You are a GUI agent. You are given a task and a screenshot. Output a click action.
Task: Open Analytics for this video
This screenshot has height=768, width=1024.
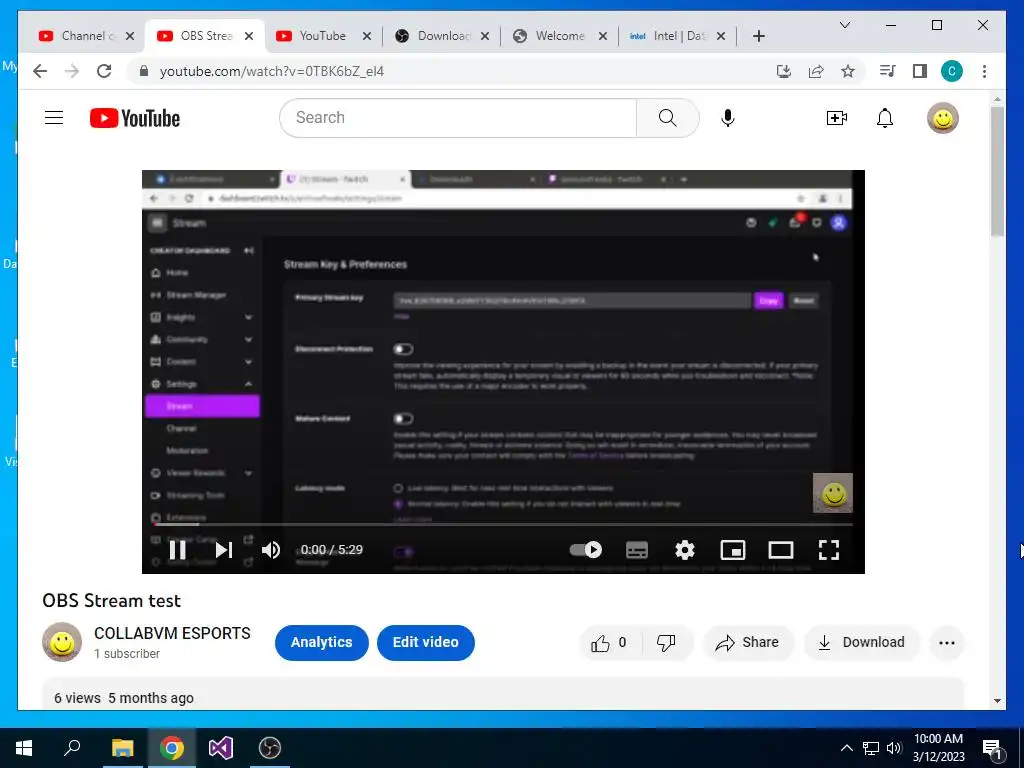[x=321, y=643]
